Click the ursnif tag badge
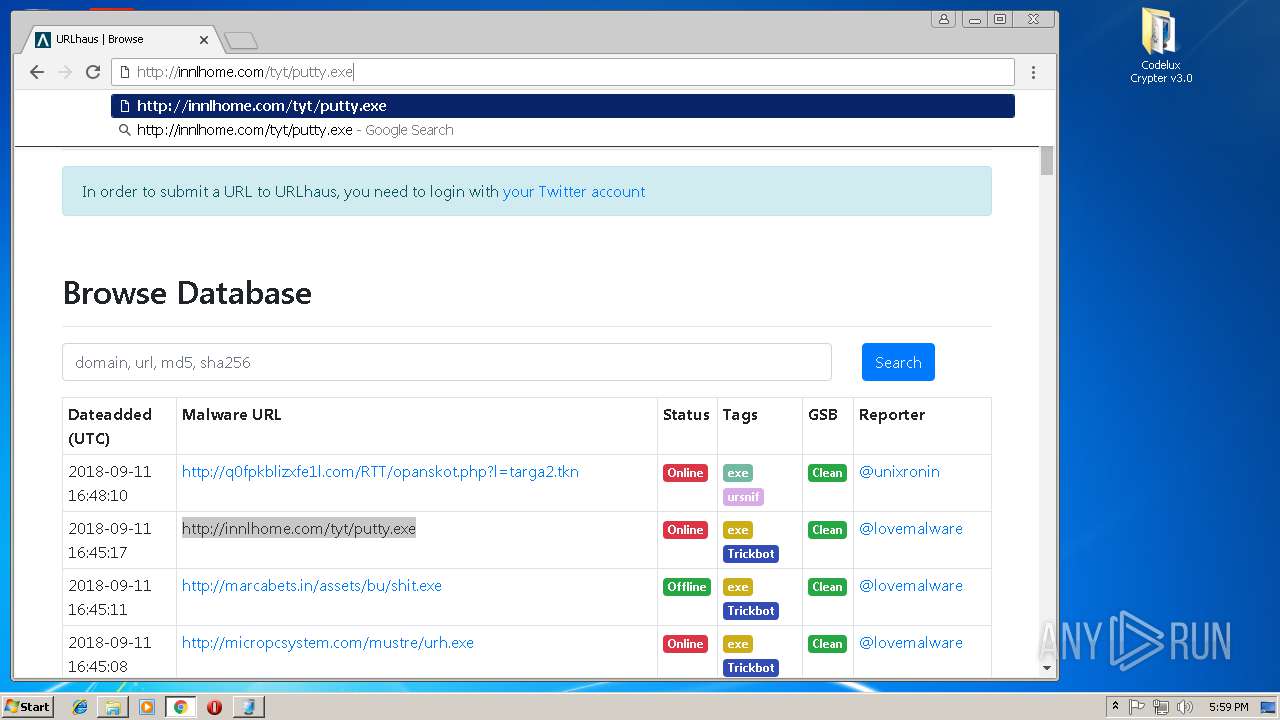Image resolution: width=1280 pixels, height=720 pixels. point(743,497)
